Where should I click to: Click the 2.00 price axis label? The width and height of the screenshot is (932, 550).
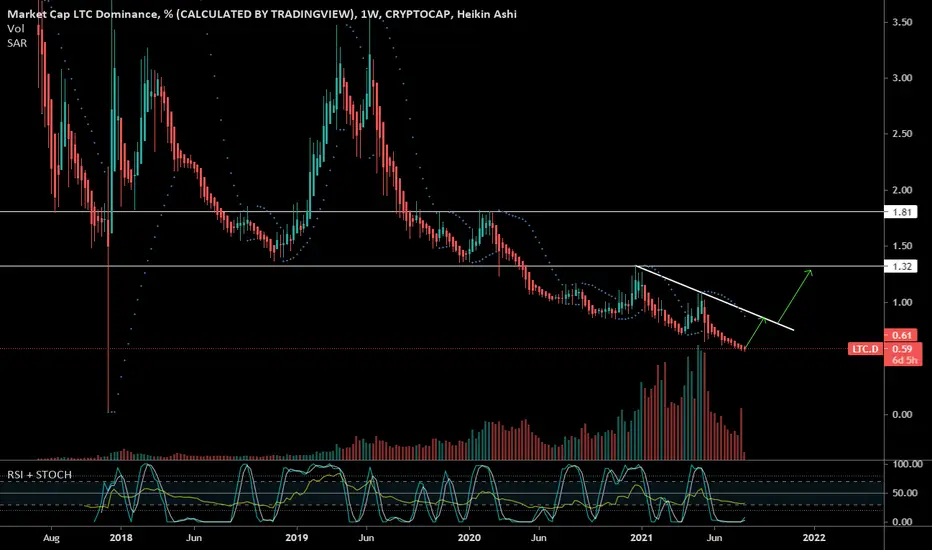[x=902, y=190]
